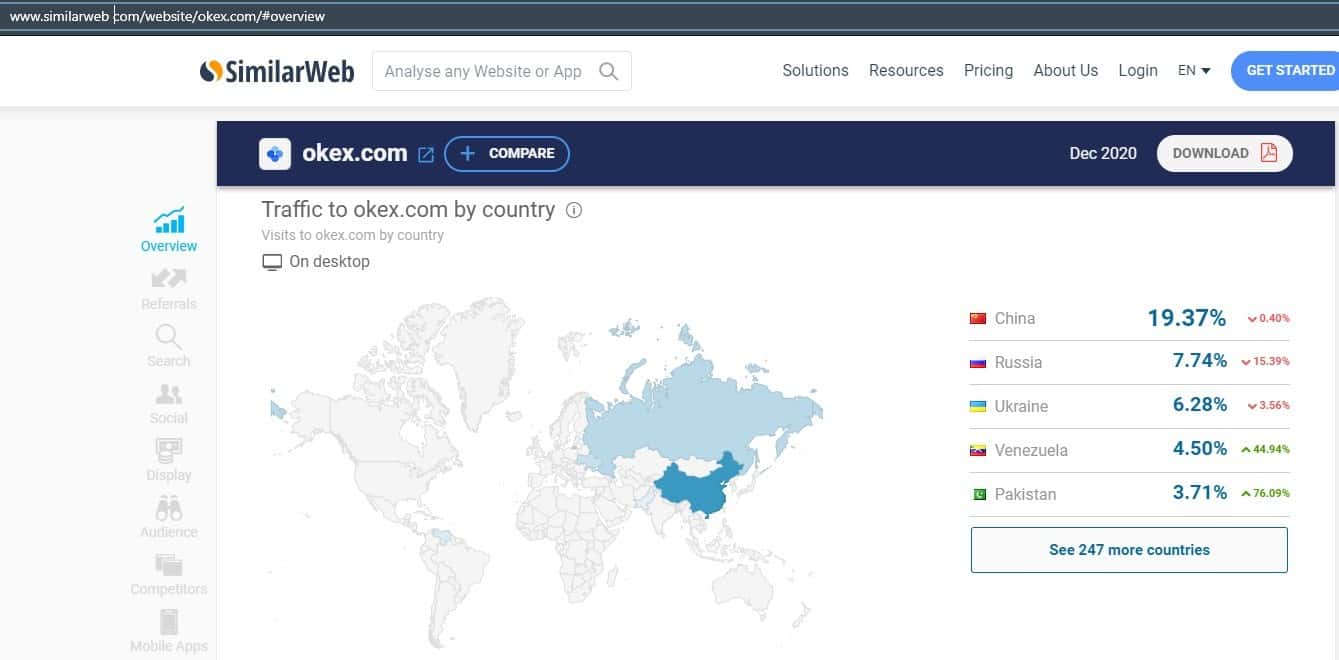Click the Venezuela country name
The image size is (1339, 660).
pyautogui.click(x=1031, y=450)
